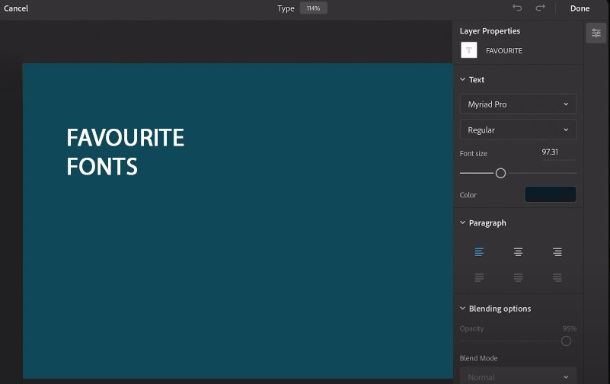The width and height of the screenshot is (610, 384).
Task: Select justify center paragraph icon
Action: (x=518, y=277)
